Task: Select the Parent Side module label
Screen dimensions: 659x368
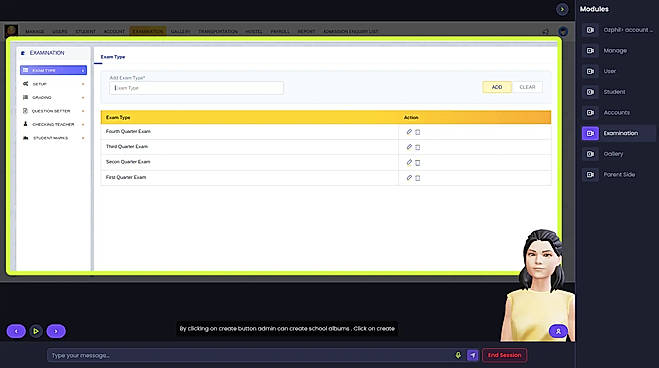Action: (x=619, y=174)
